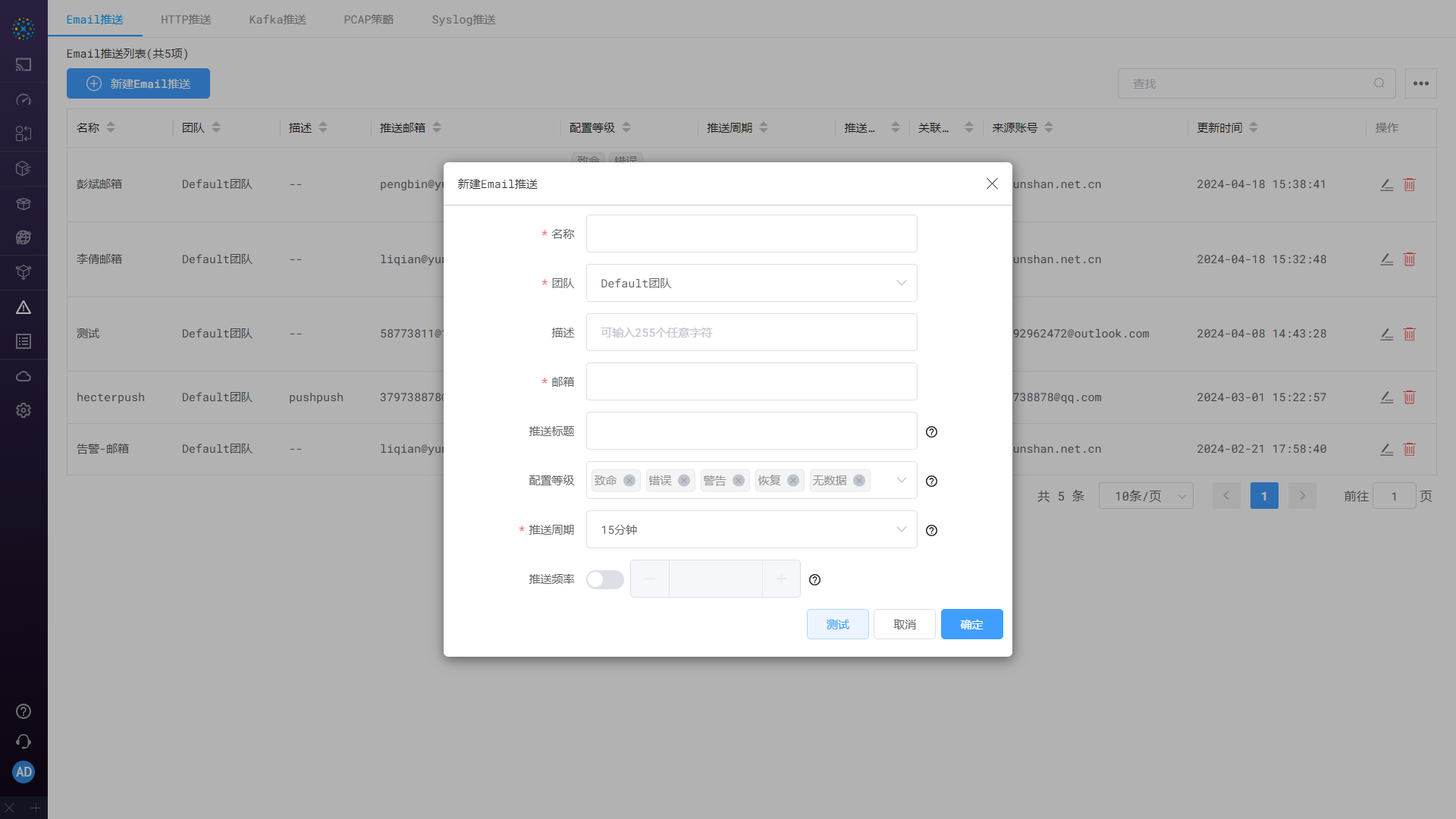Click the globe network icon in sidebar
Viewport: 1456px width, 819px height.
[24, 237]
